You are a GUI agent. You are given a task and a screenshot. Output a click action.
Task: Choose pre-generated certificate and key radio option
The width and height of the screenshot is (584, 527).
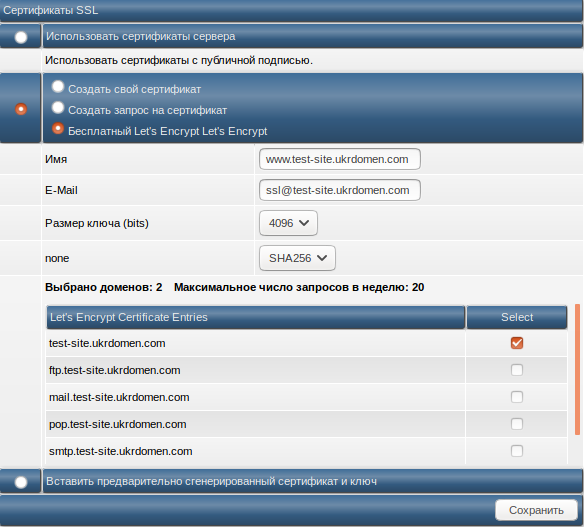point(21,482)
